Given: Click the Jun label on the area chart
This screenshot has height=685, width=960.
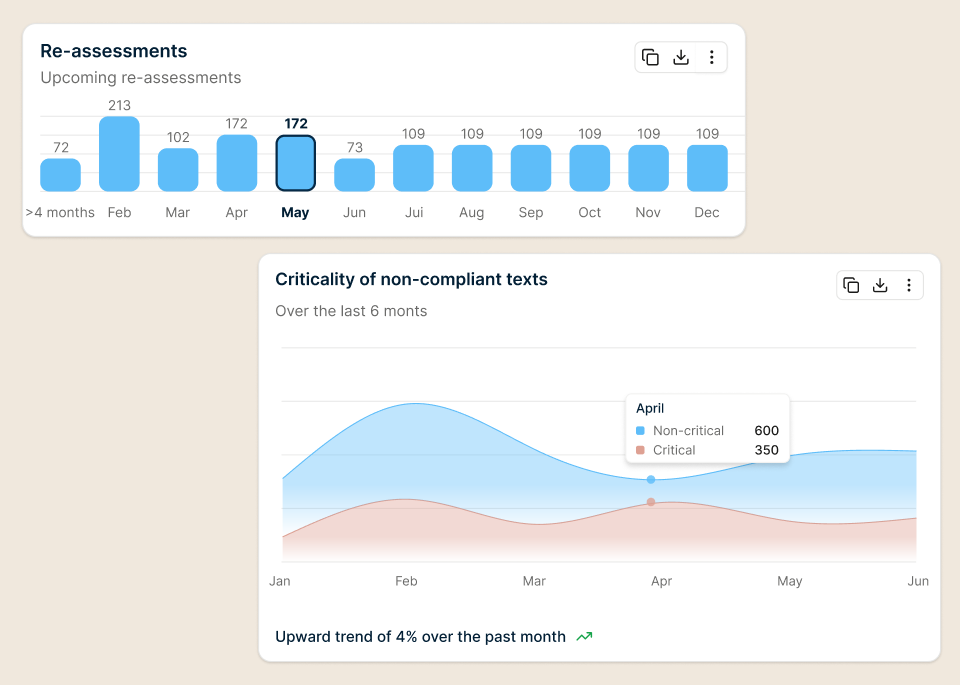Looking at the screenshot, I should point(918,581).
